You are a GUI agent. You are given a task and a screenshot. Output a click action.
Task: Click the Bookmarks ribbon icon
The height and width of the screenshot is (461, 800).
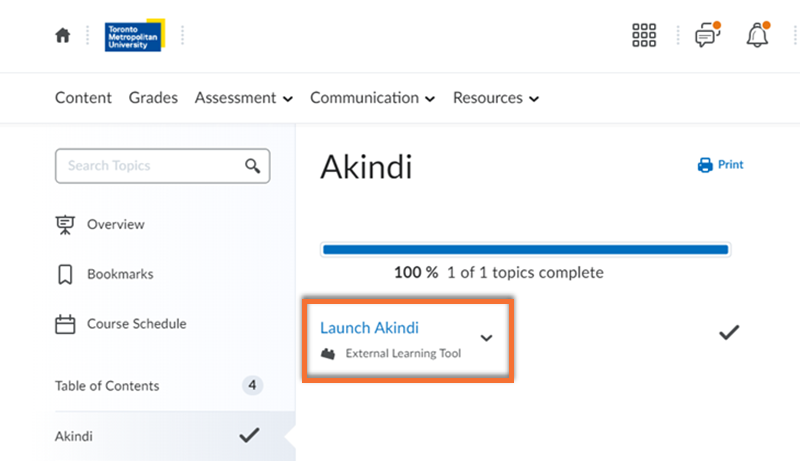click(x=65, y=274)
